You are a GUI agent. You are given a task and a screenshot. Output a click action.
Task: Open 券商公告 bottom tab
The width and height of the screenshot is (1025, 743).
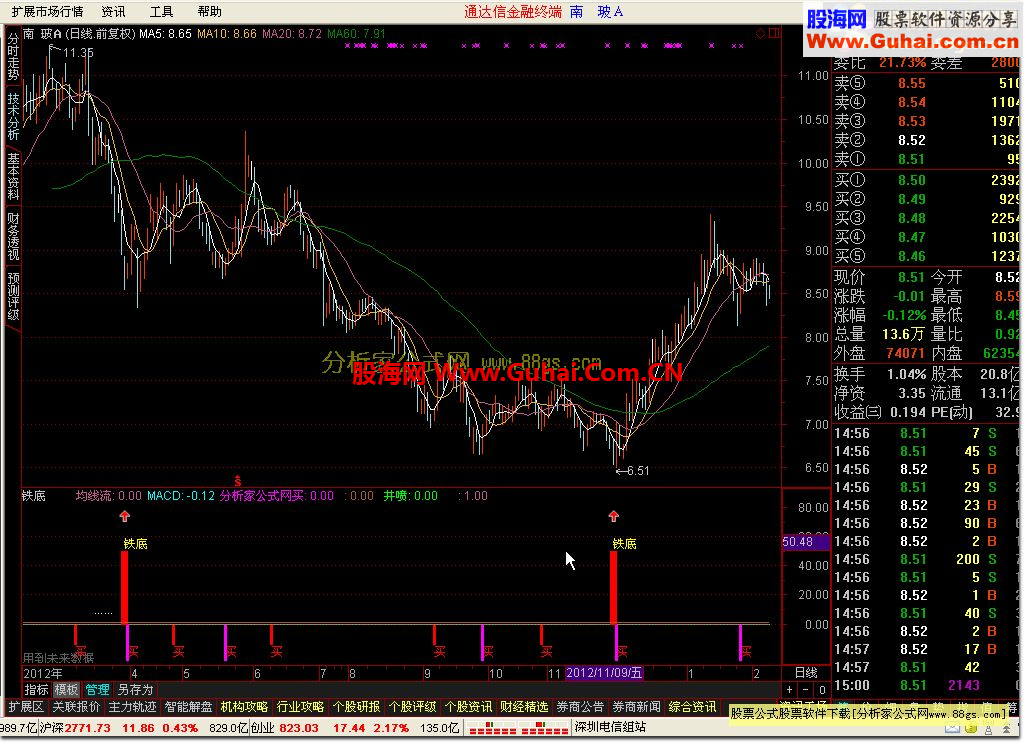pyautogui.click(x=580, y=707)
